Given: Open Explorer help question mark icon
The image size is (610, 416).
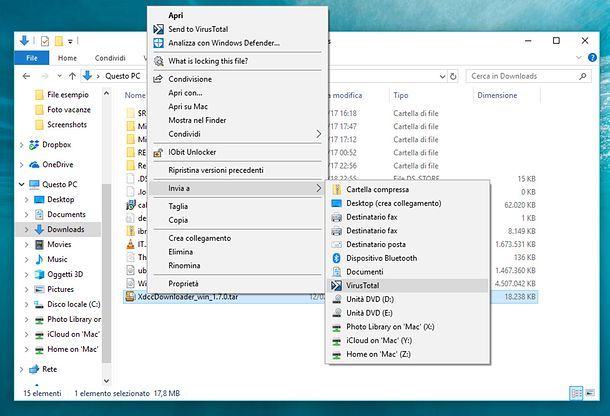Looking at the screenshot, I should click(592, 58).
